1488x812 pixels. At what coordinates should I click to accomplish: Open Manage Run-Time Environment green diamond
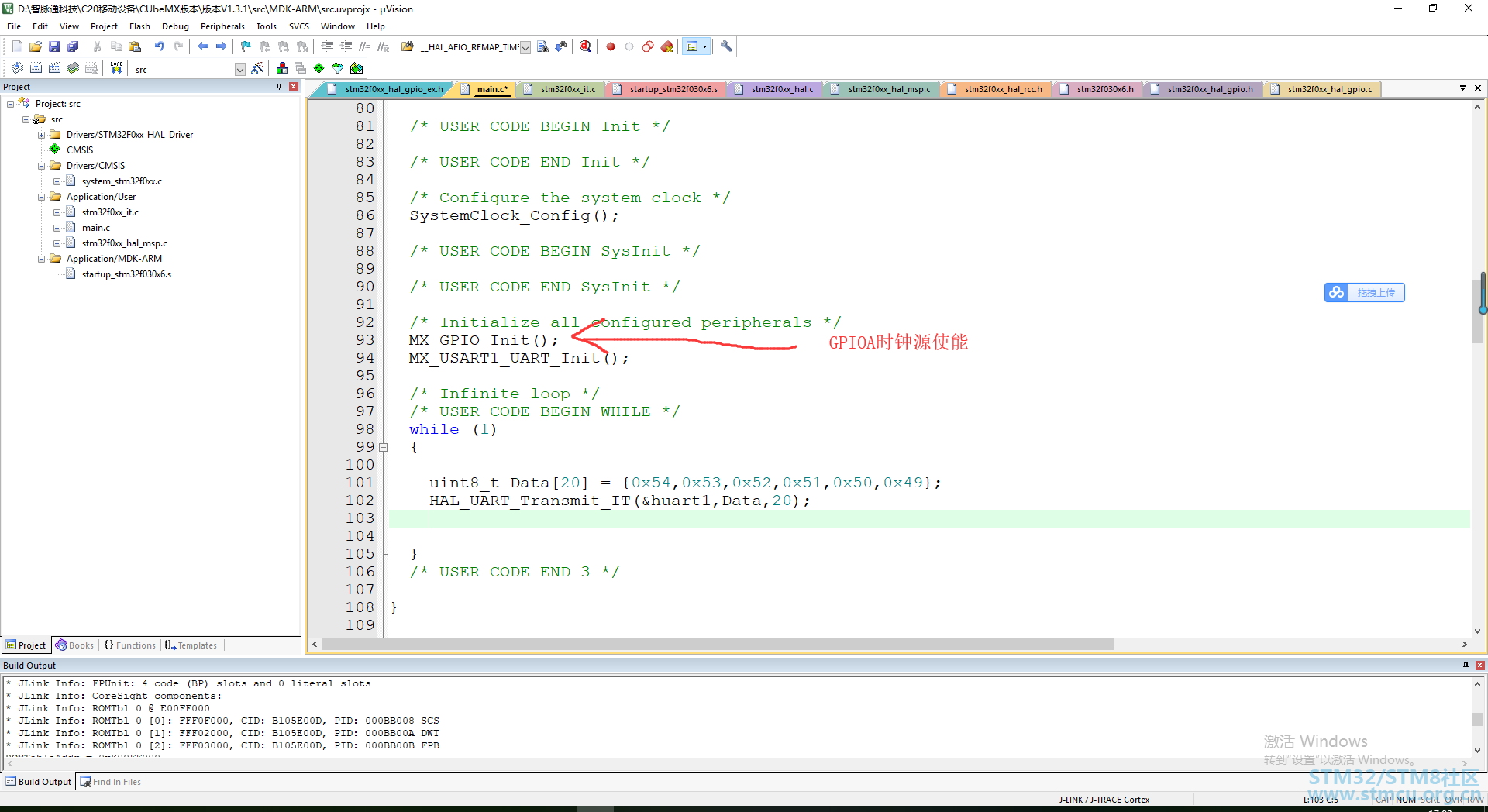point(319,68)
